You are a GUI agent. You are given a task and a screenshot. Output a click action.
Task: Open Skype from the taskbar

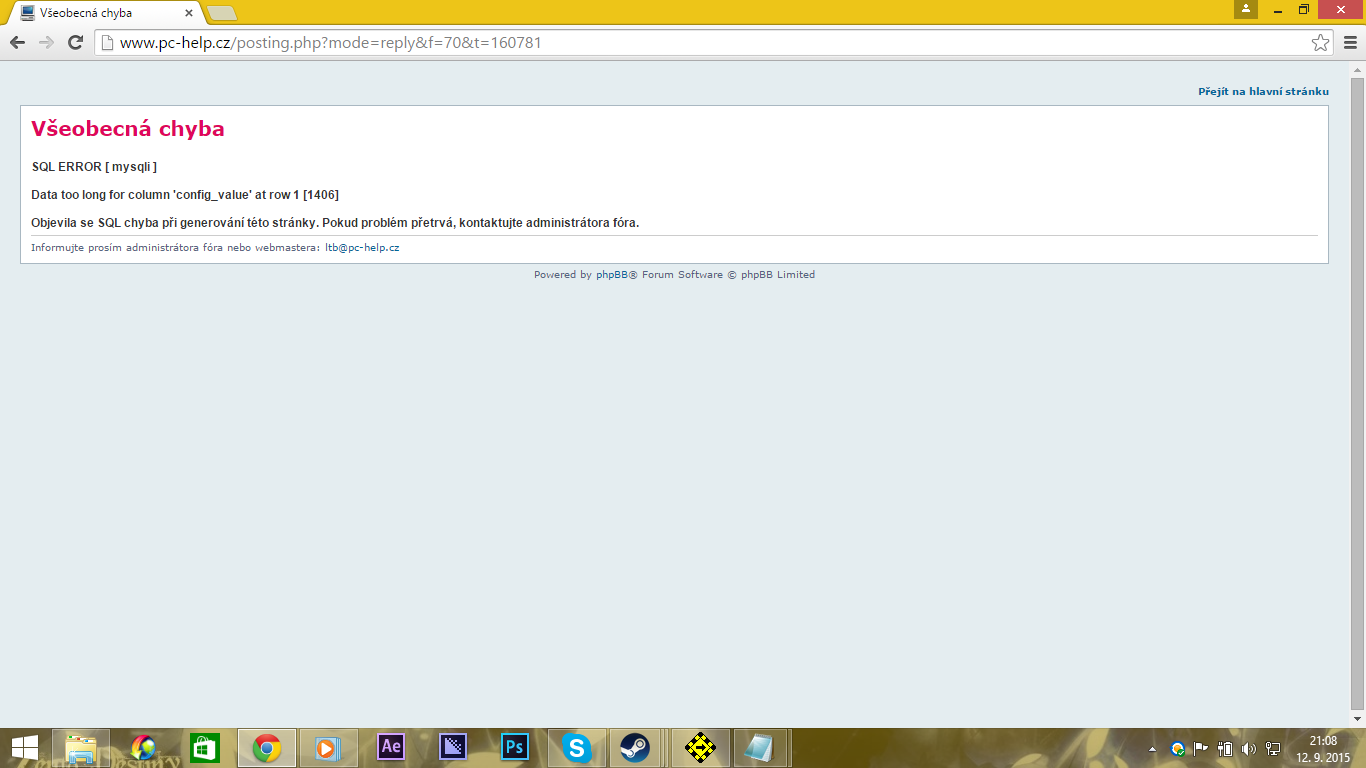pos(577,748)
